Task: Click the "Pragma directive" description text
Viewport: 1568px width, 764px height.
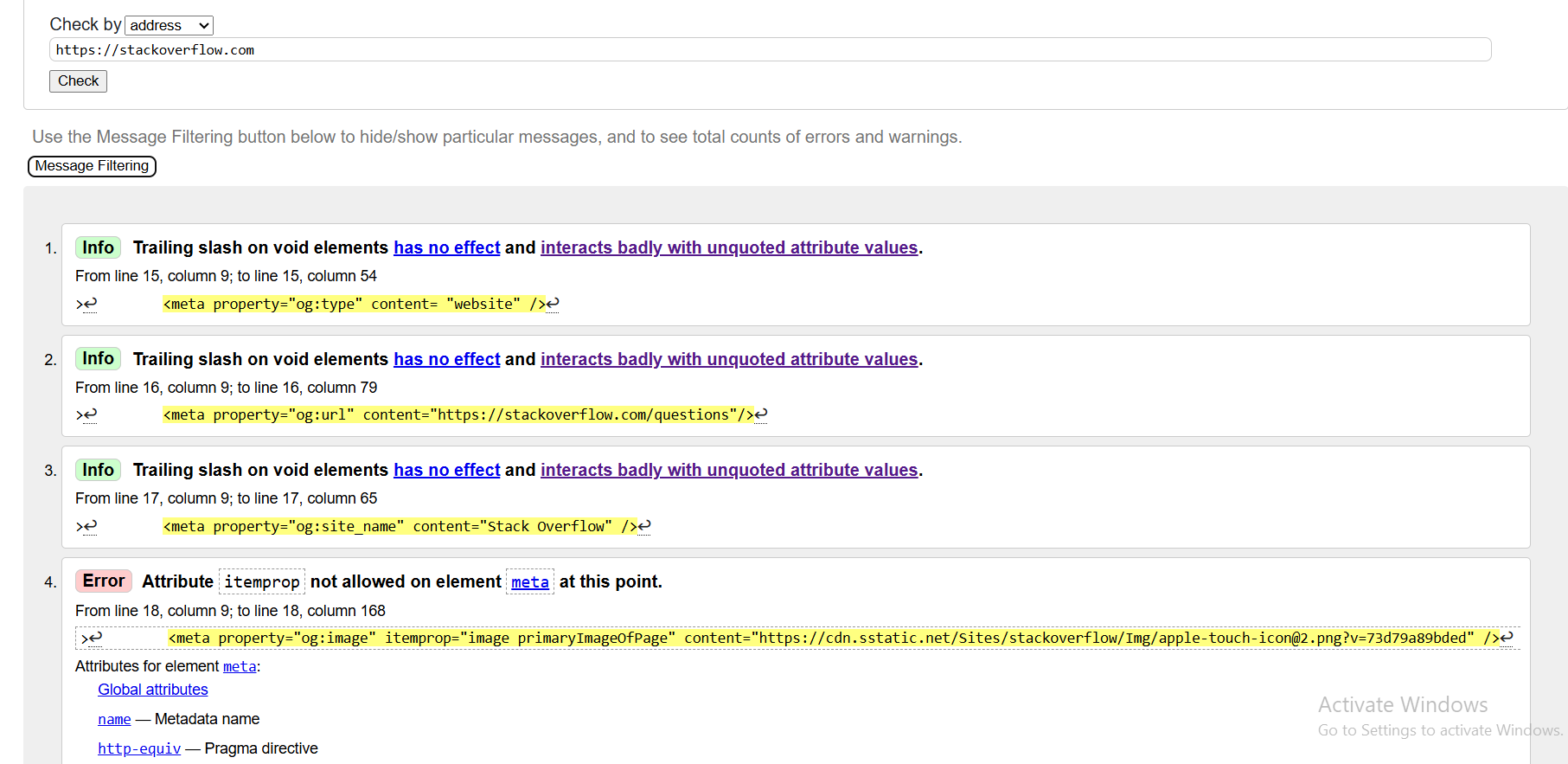Action: (261, 748)
